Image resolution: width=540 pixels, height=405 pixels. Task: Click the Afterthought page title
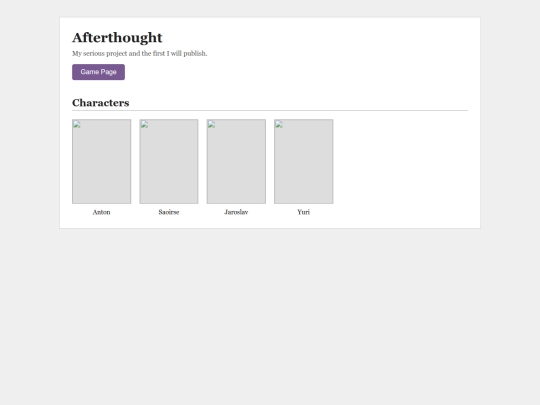pos(117,38)
